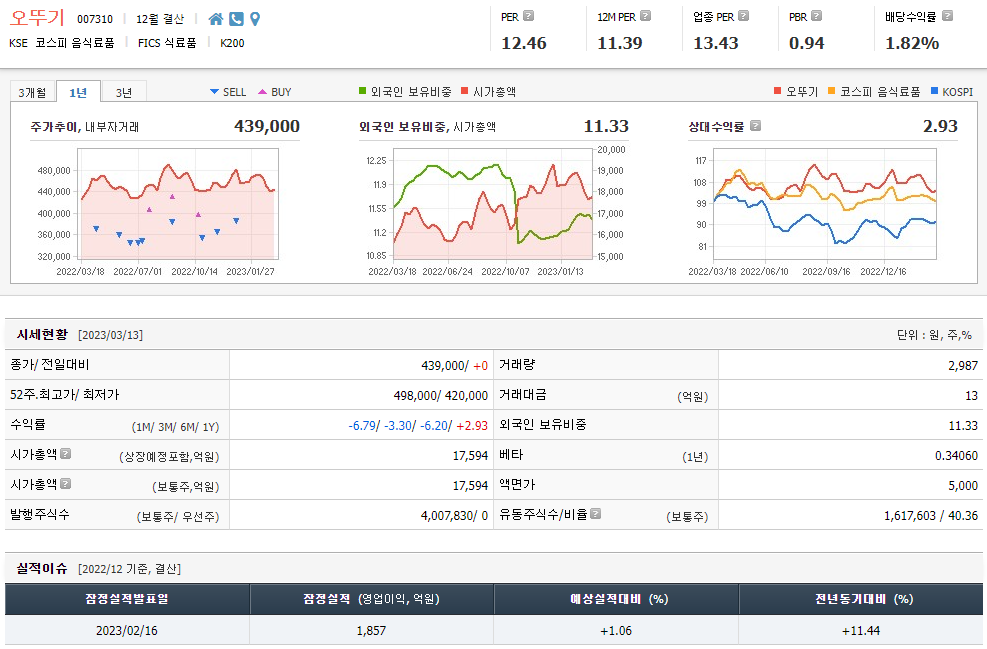Click stock code 007310
This screenshot has height=649, width=987.
point(95,20)
